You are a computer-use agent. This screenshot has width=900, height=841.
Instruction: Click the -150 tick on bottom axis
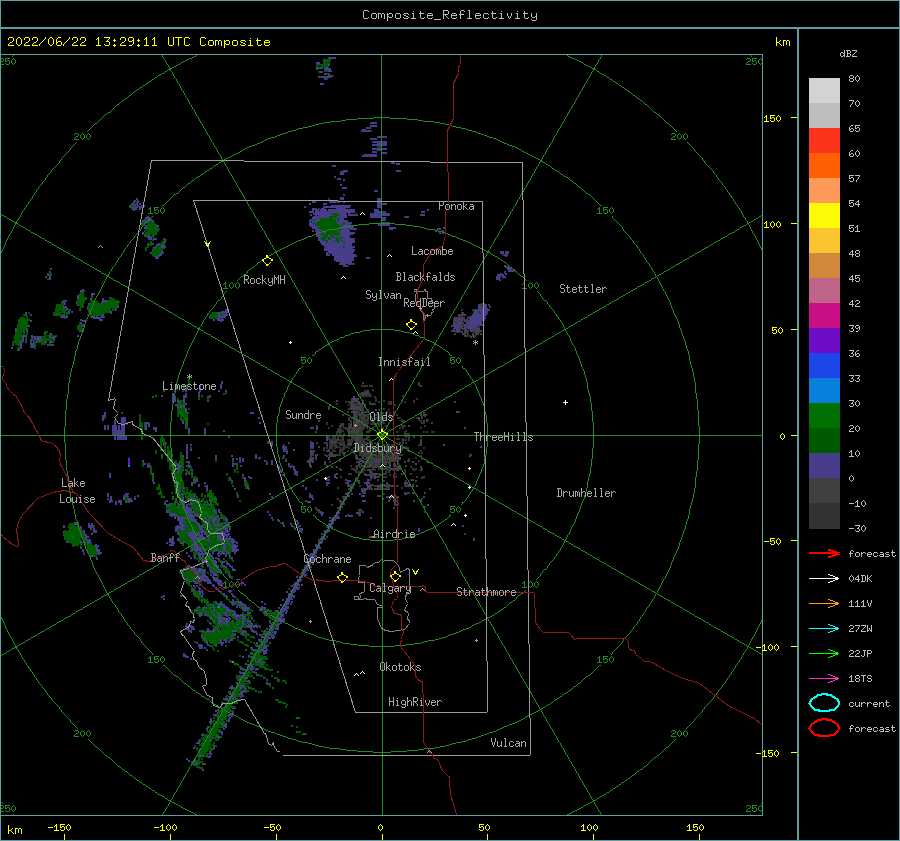[59, 827]
